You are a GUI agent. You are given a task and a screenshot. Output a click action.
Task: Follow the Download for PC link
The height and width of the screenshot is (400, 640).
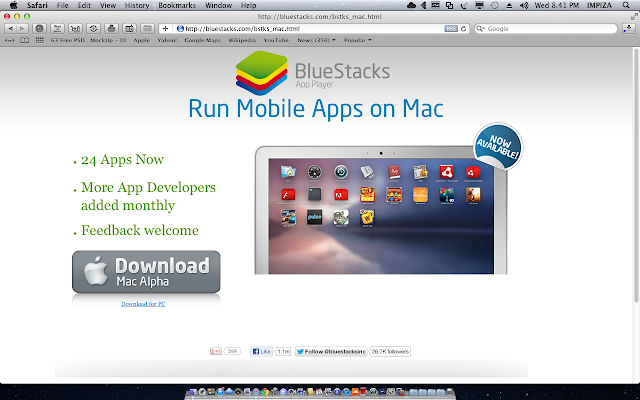tap(143, 304)
